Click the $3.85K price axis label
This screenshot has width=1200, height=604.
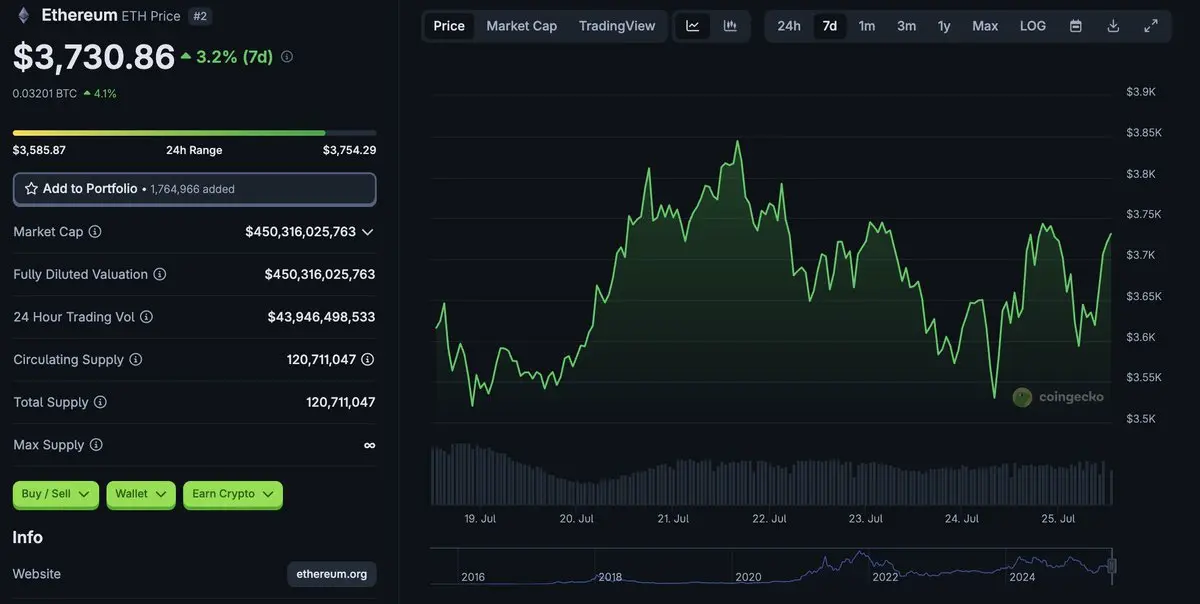pos(1144,132)
